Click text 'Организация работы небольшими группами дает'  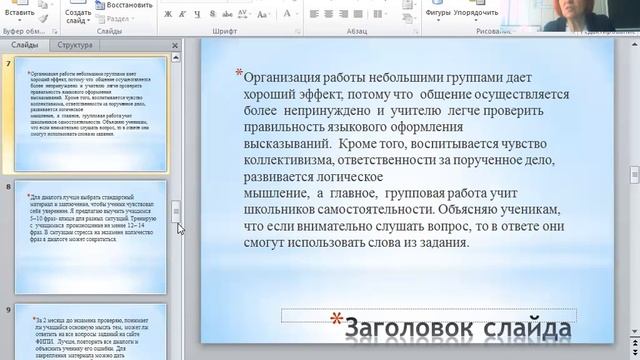pyautogui.click(x=387, y=77)
